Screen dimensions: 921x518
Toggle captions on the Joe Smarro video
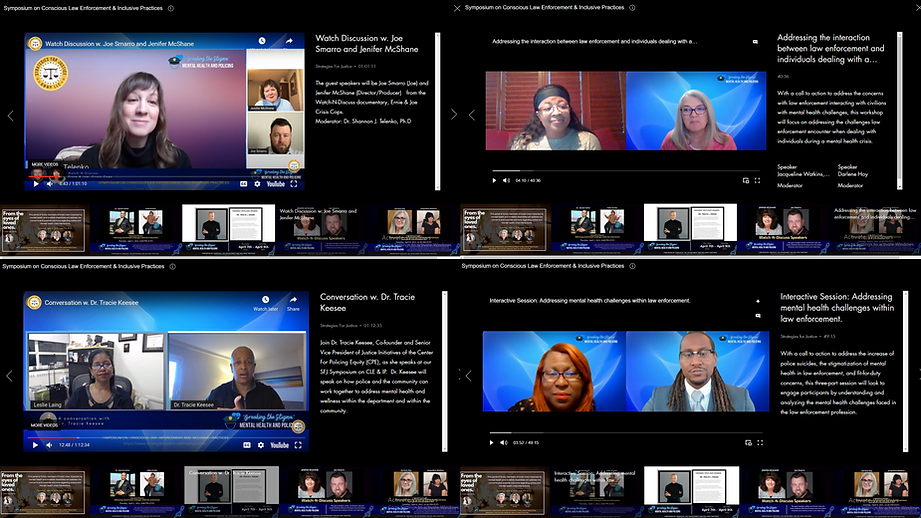pyautogui.click(x=243, y=184)
